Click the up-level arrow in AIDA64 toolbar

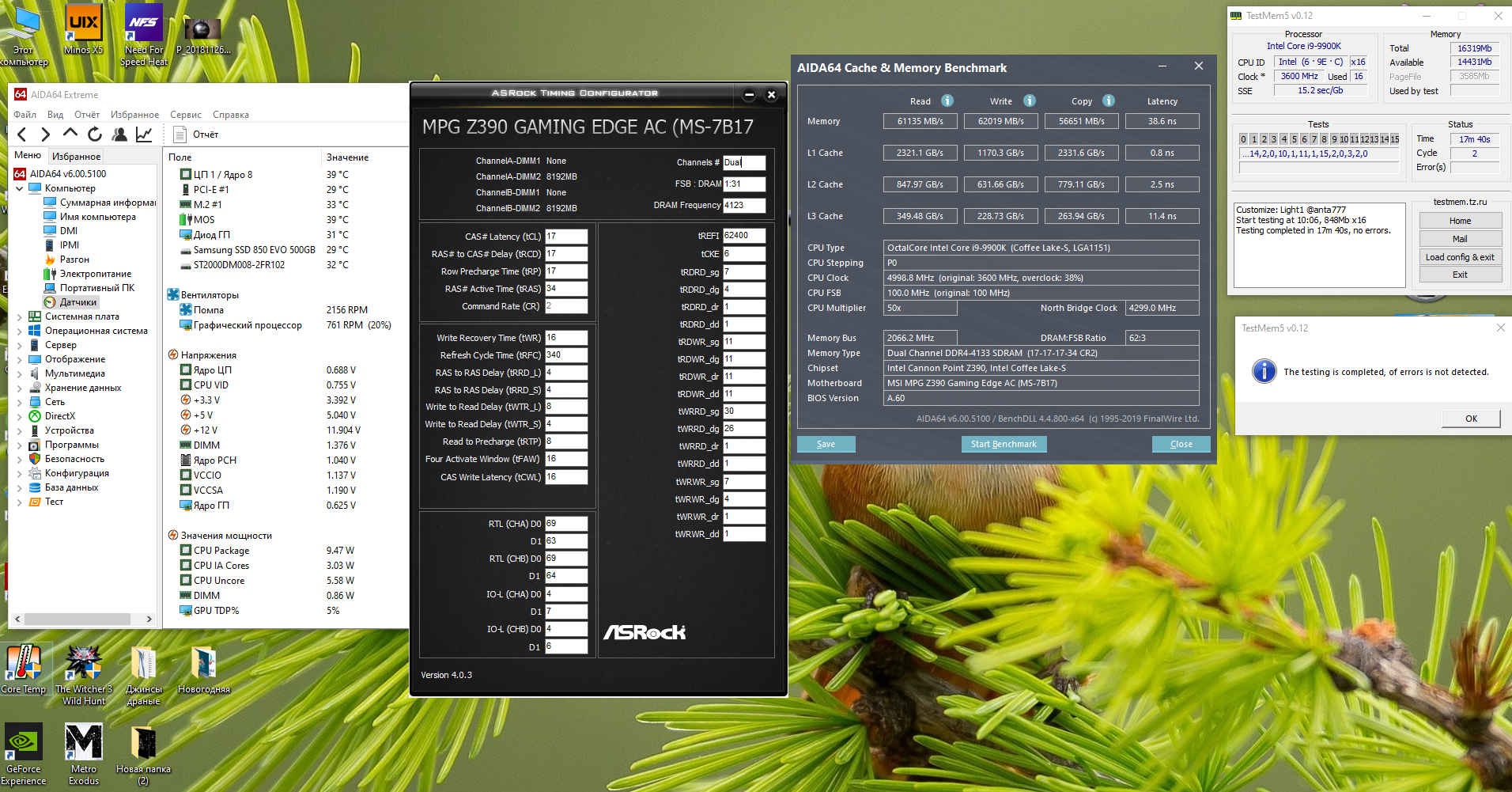tap(70, 134)
